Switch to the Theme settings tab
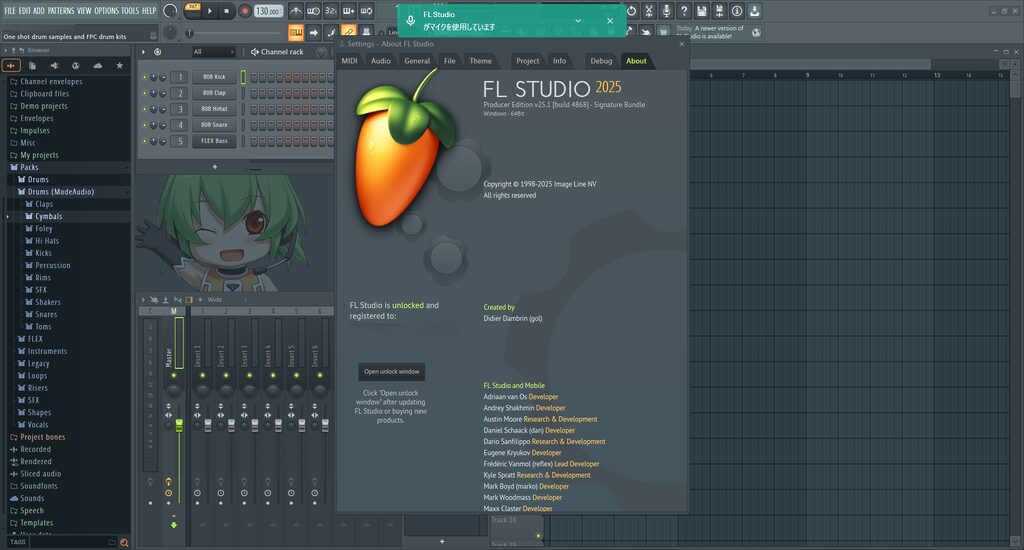This screenshot has height=550, width=1024. click(481, 61)
